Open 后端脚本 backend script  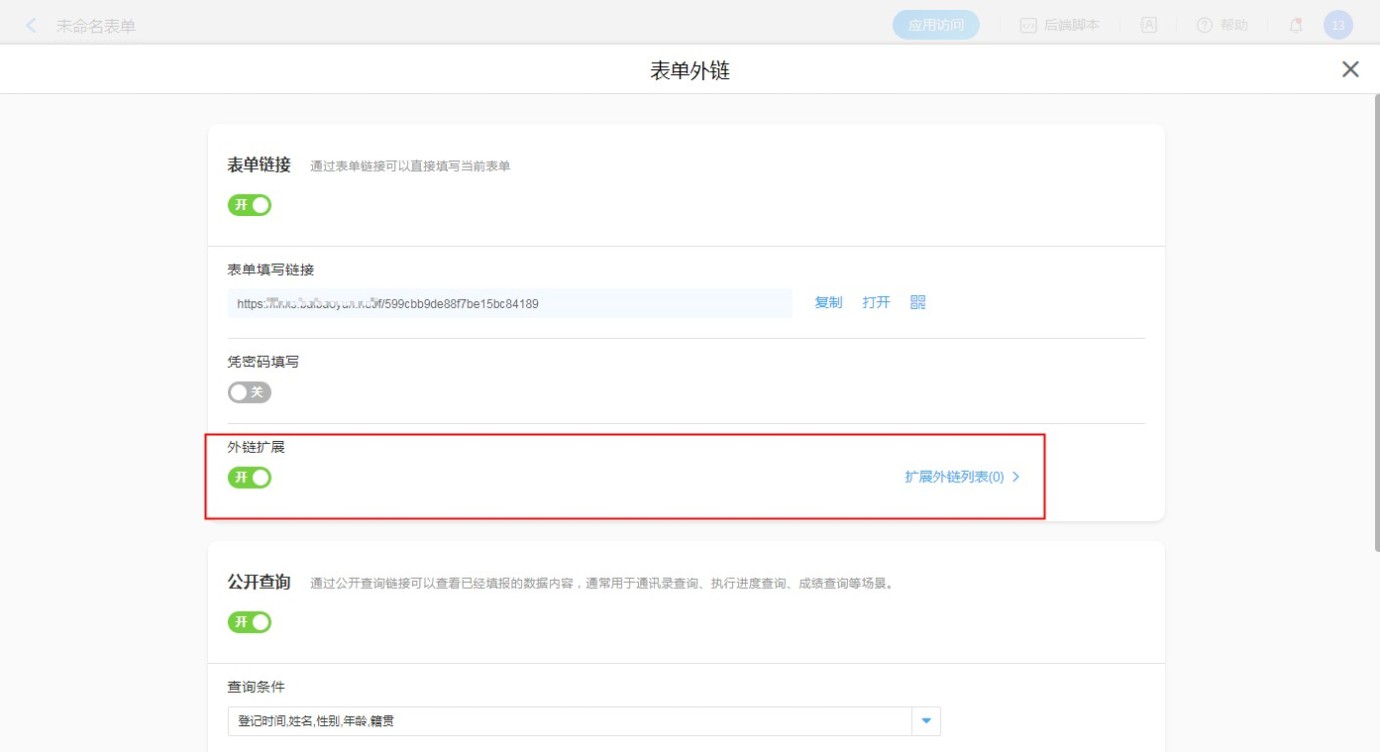pyautogui.click(x=1060, y=25)
